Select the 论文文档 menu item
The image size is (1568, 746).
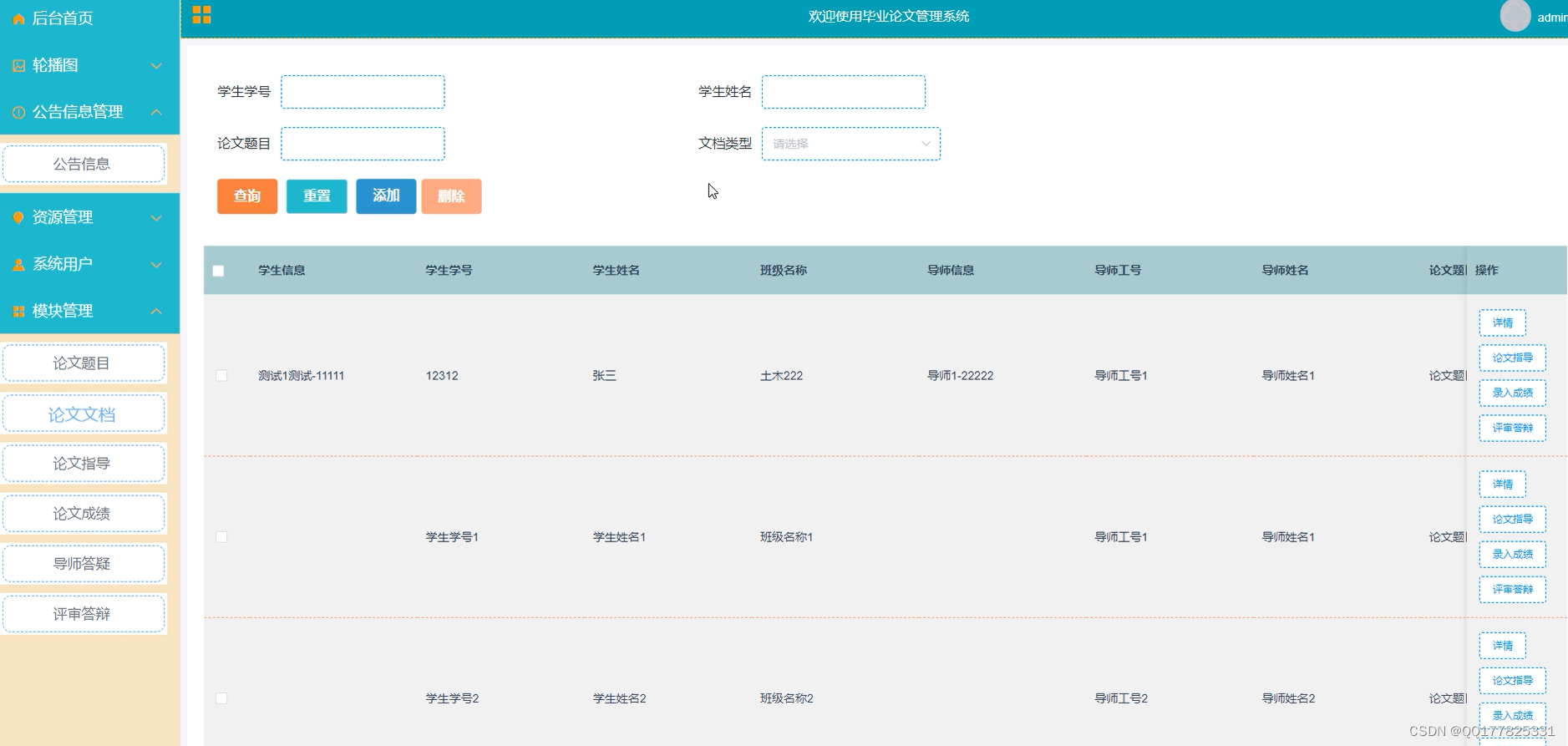click(84, 414)
